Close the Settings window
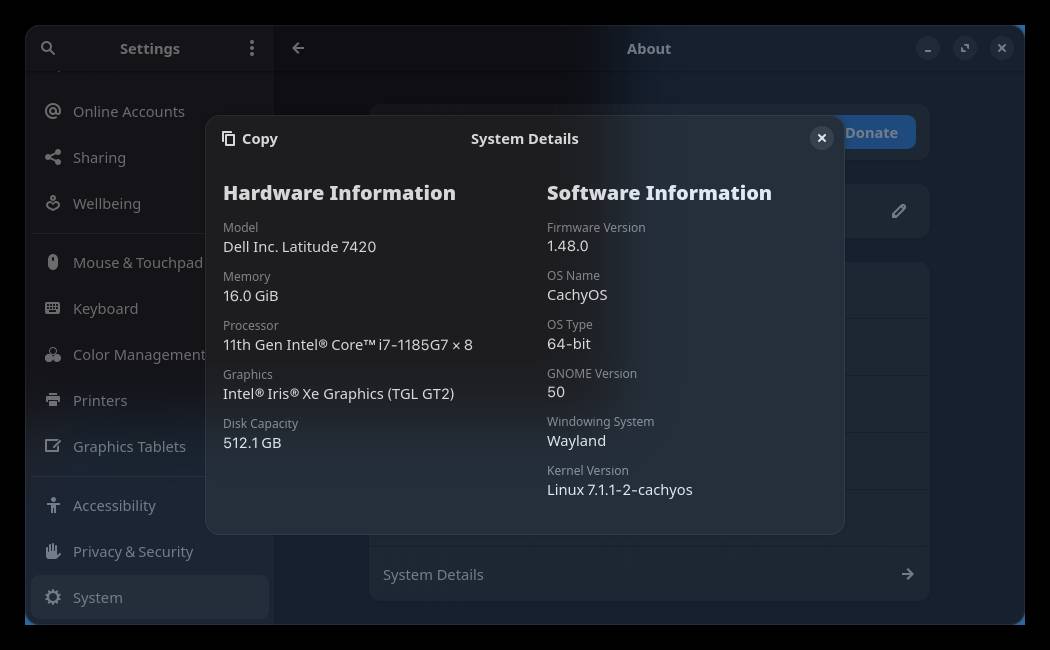Screen dimensions: 1050x650 click(1002, 48)
